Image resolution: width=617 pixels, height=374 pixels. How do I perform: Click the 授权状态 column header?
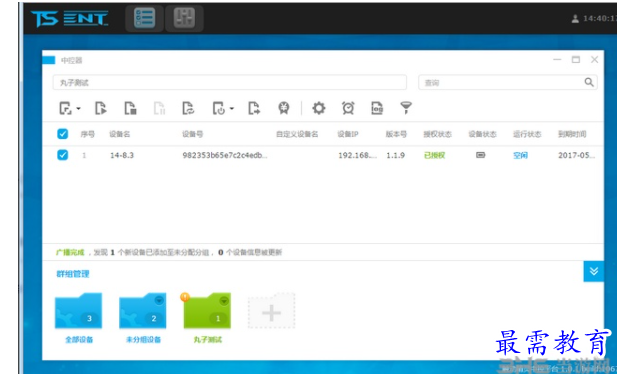[437, 134]
